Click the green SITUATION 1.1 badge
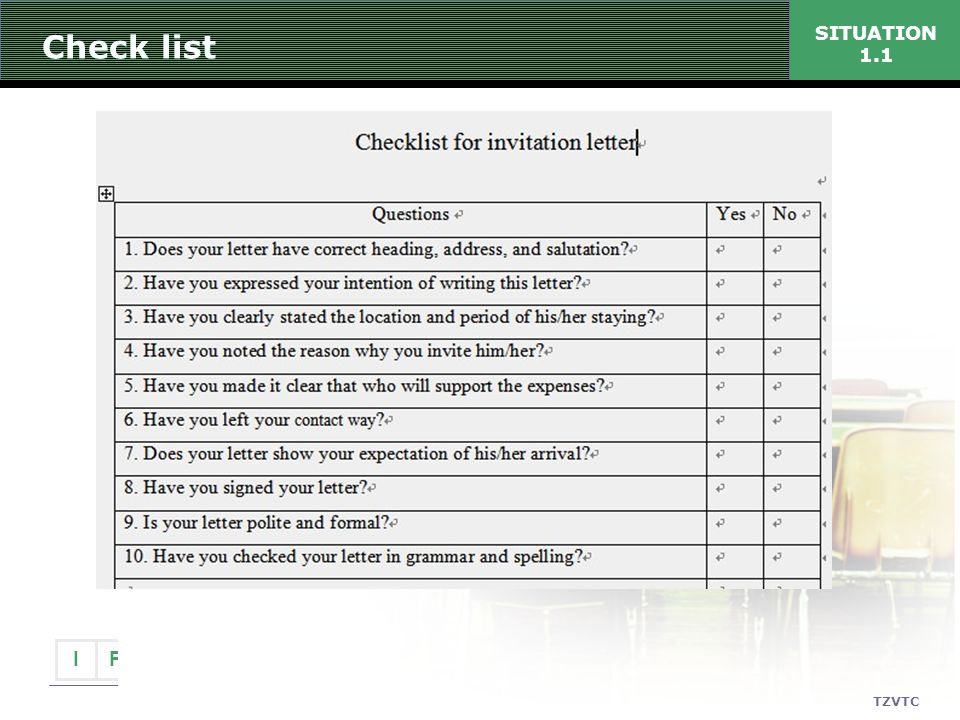 [874, 40]
